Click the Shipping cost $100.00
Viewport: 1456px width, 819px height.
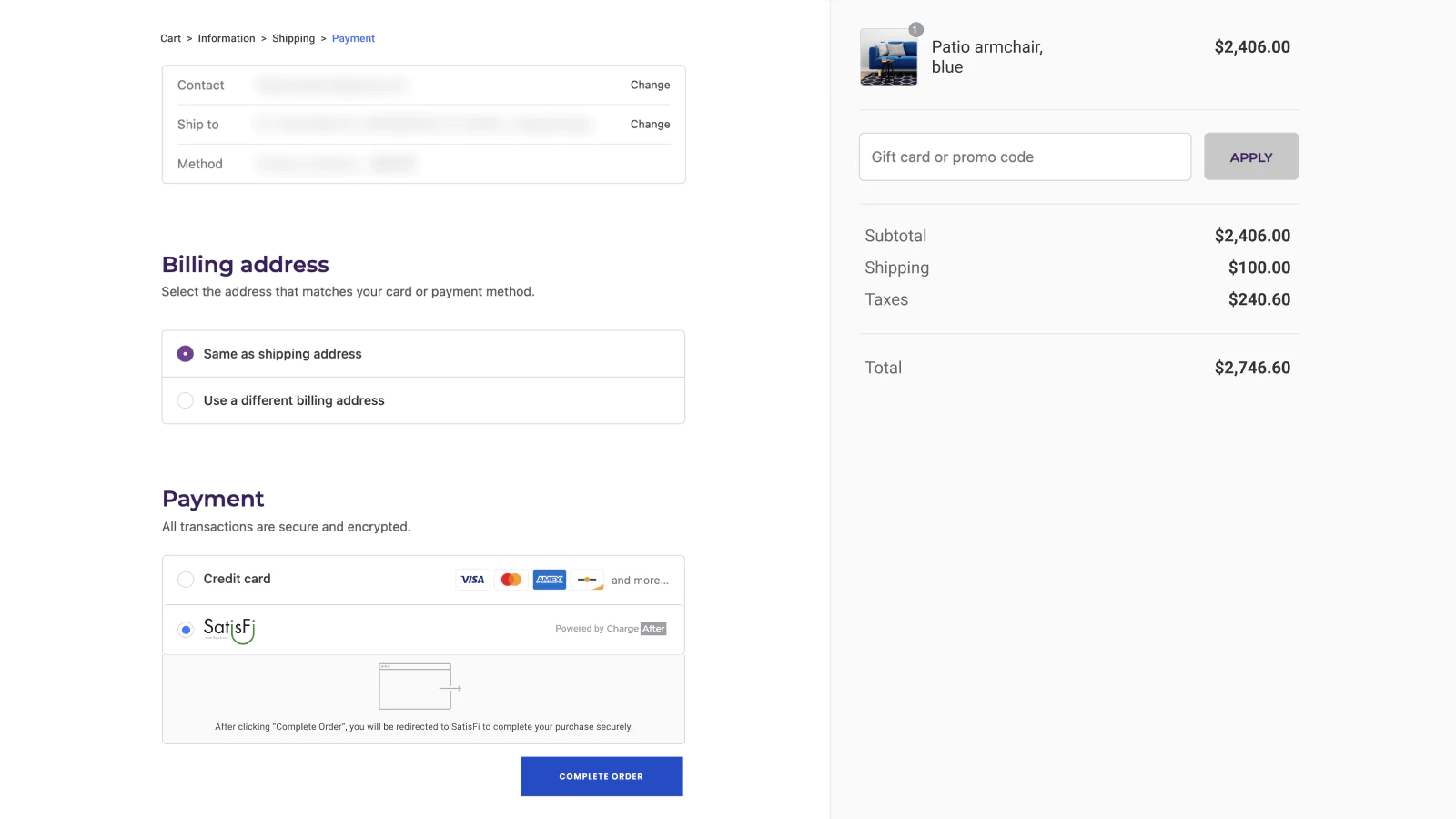[1259, 268]
